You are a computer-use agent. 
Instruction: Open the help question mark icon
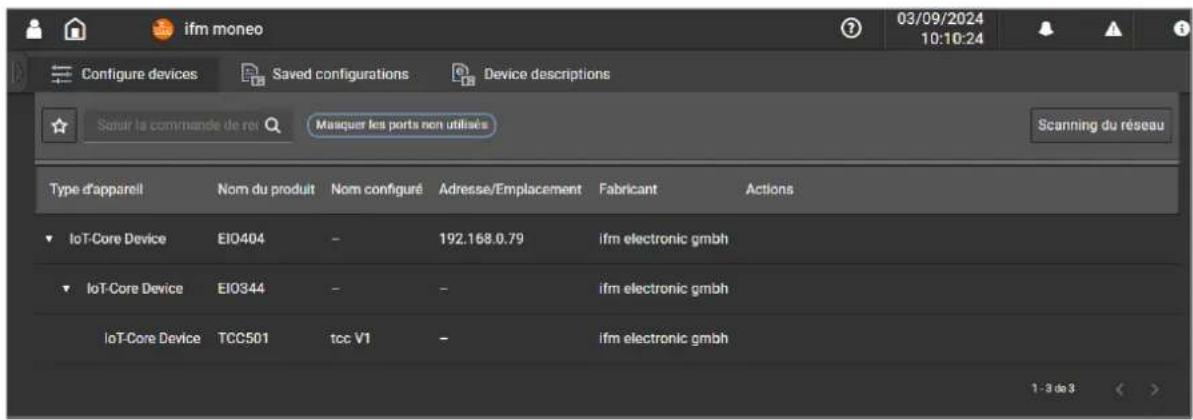(x=852, y=29)
